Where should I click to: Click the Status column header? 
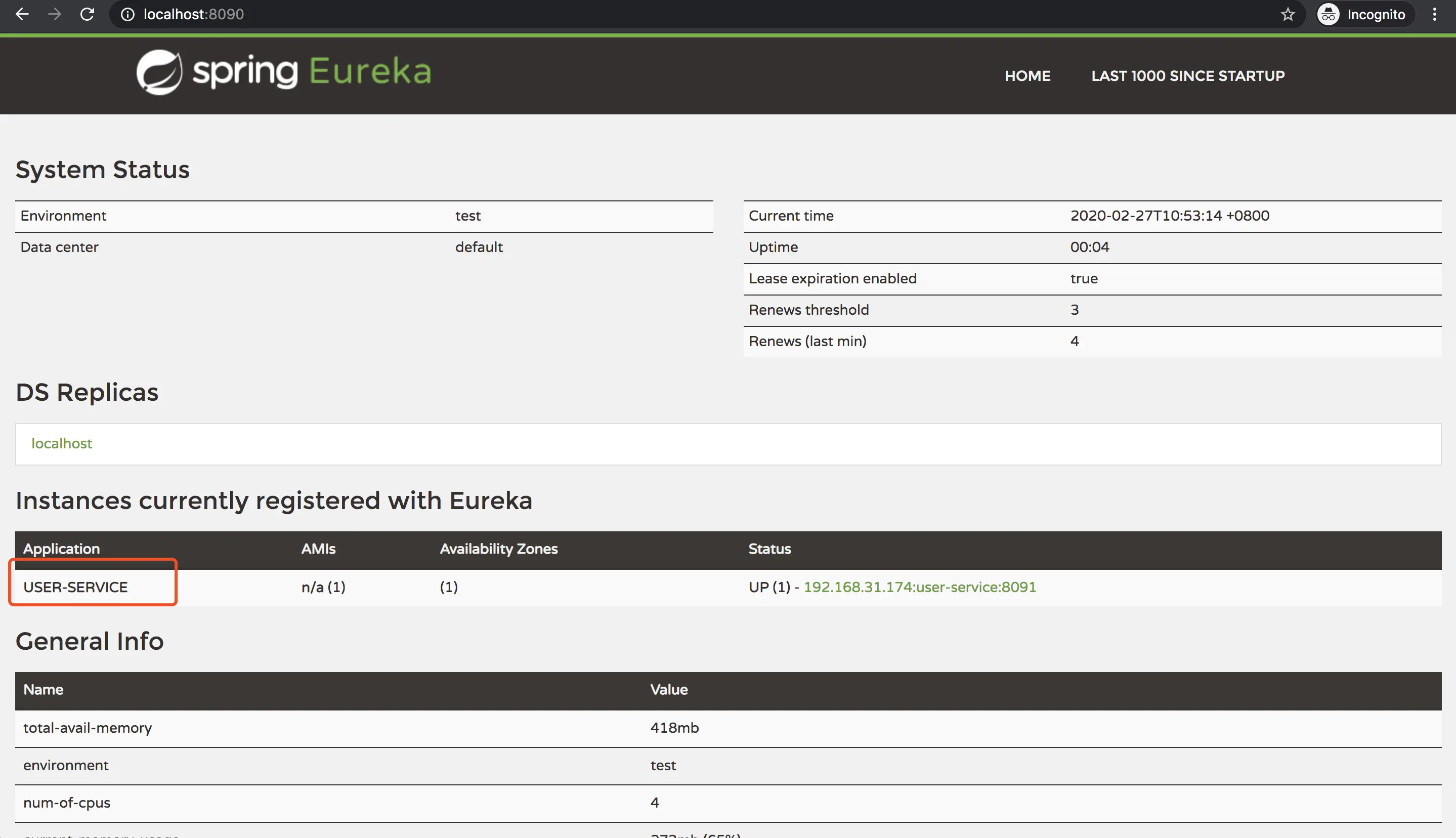pos(769,549)
